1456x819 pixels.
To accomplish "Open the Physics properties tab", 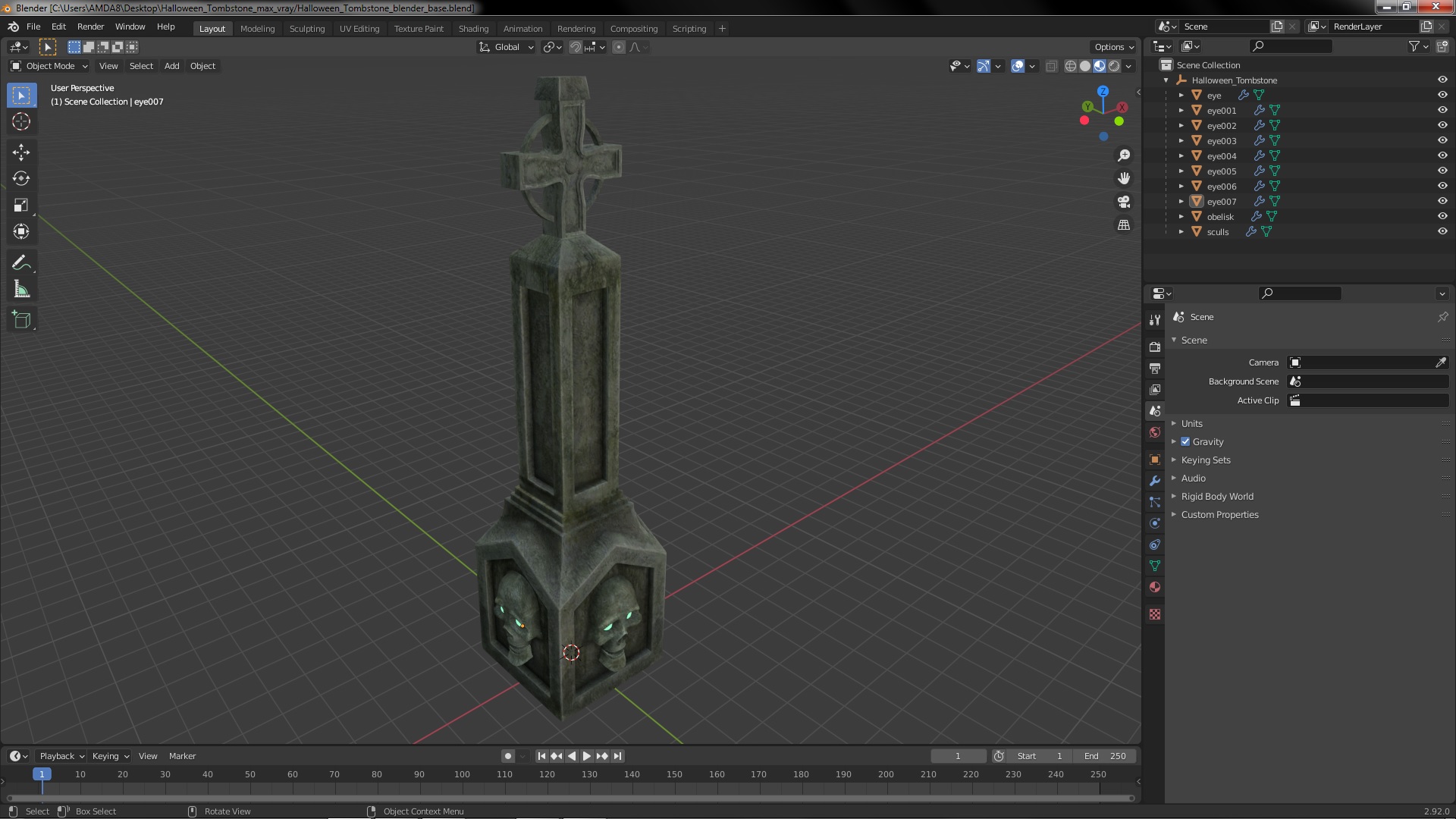I will pyautogui.click(x=1155, y=523).
